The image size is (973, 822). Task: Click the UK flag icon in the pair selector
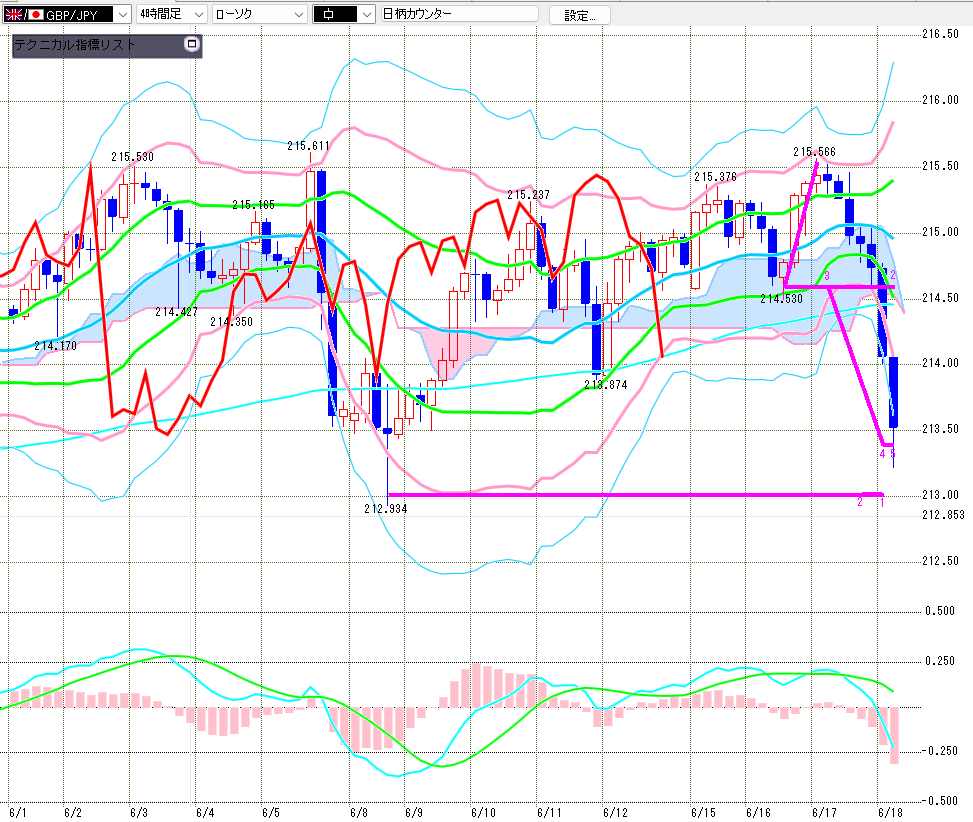(x=14, y=14)
